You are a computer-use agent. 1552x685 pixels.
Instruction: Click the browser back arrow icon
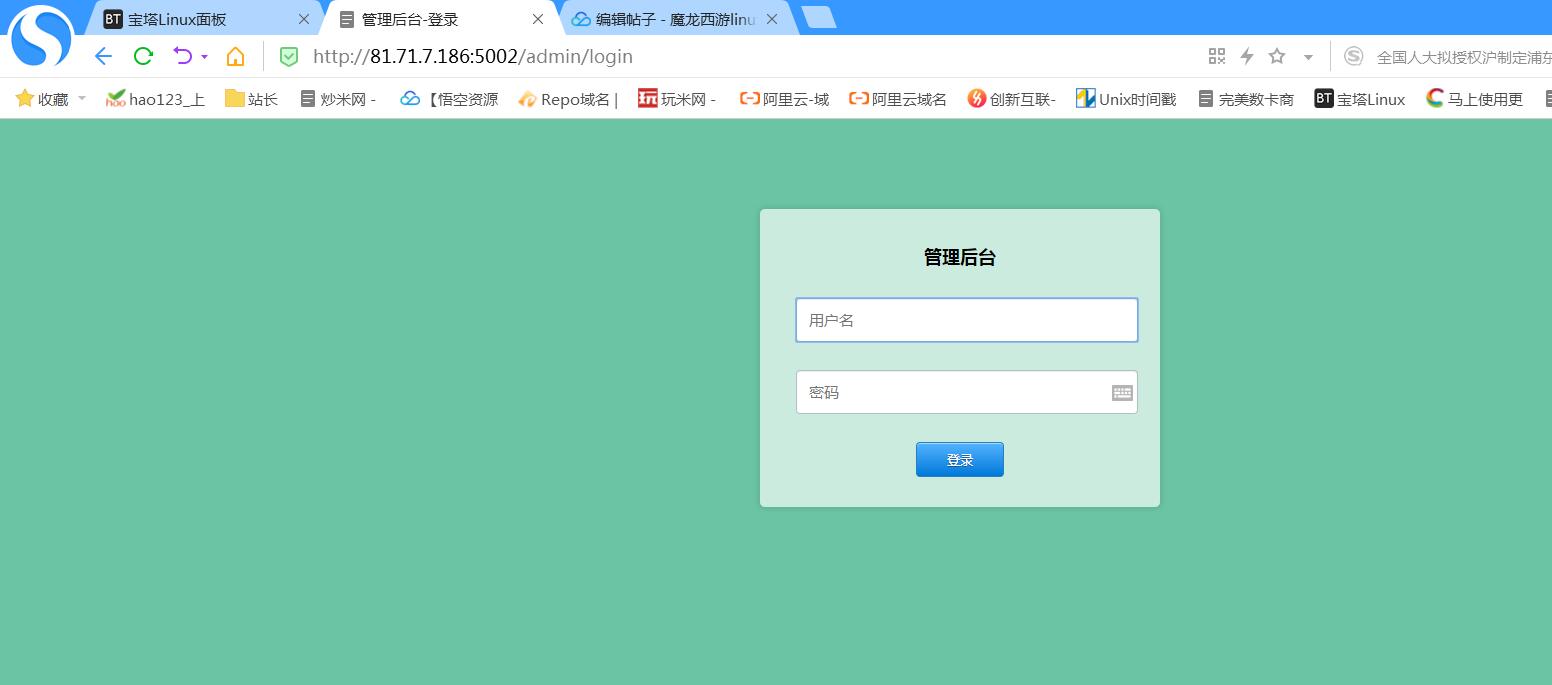pyautogui.click(x=103, y=56)
